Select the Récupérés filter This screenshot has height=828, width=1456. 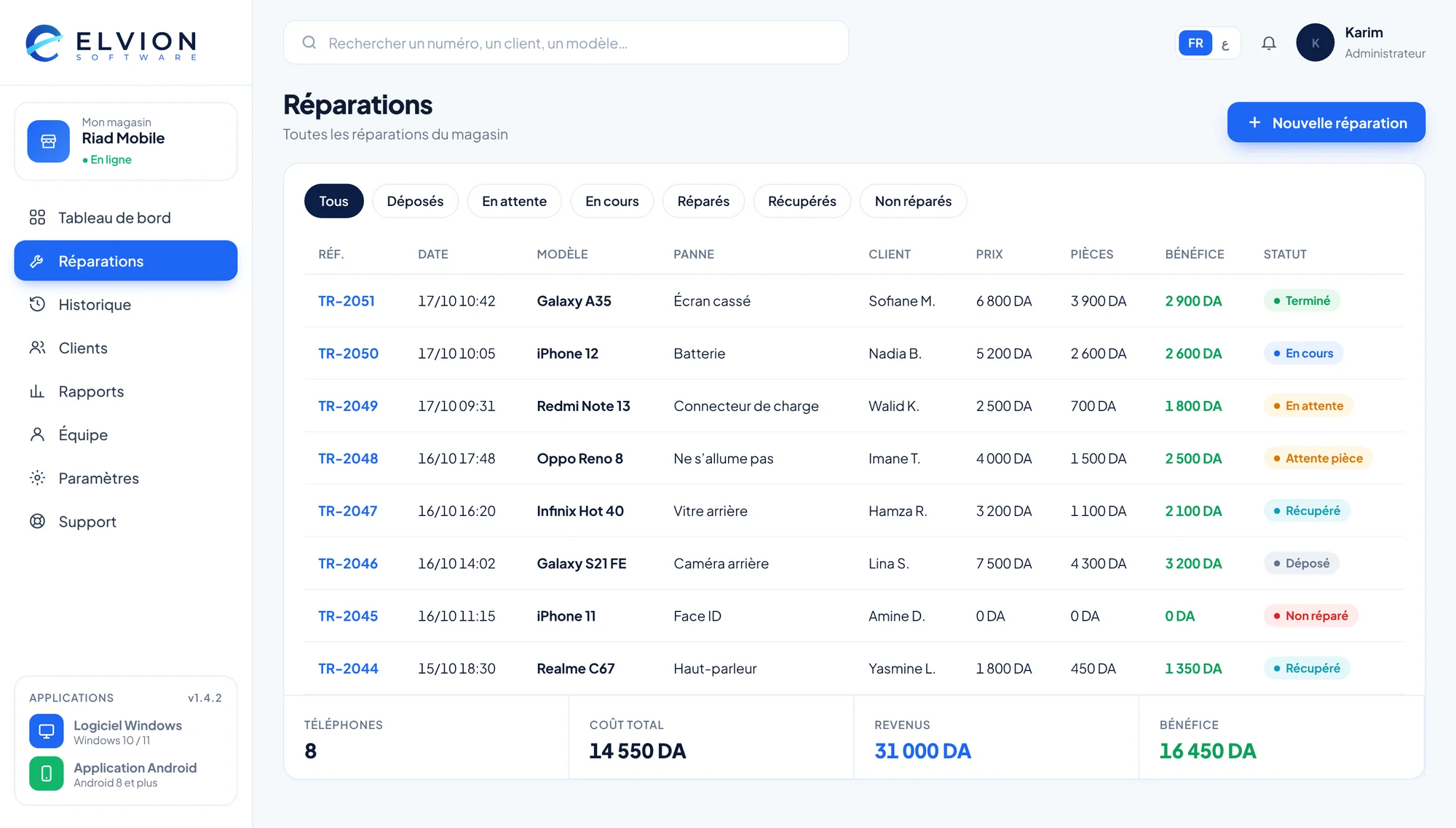click(802, 201)
